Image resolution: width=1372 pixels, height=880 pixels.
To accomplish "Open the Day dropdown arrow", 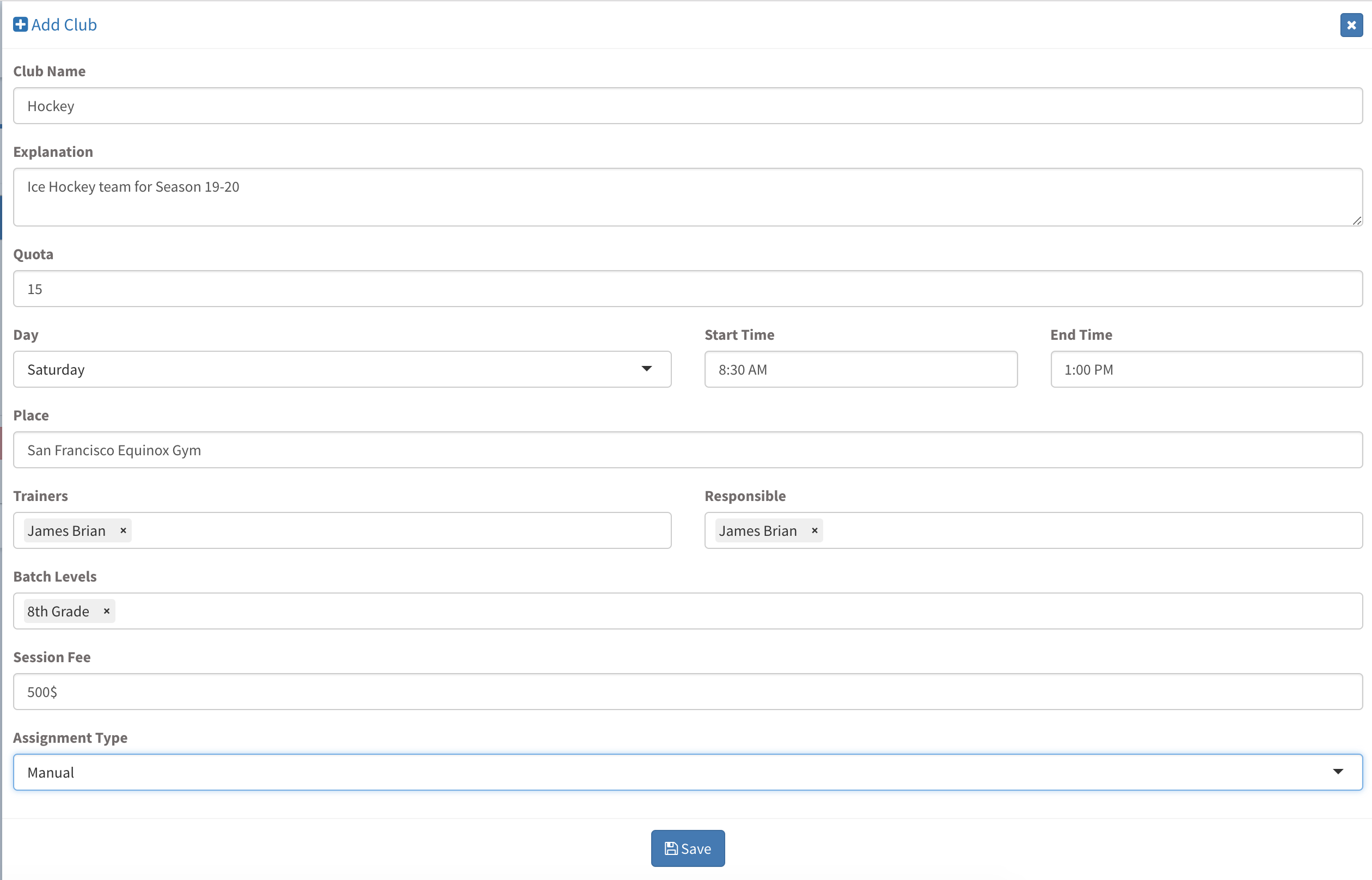I will coord(646,369).
